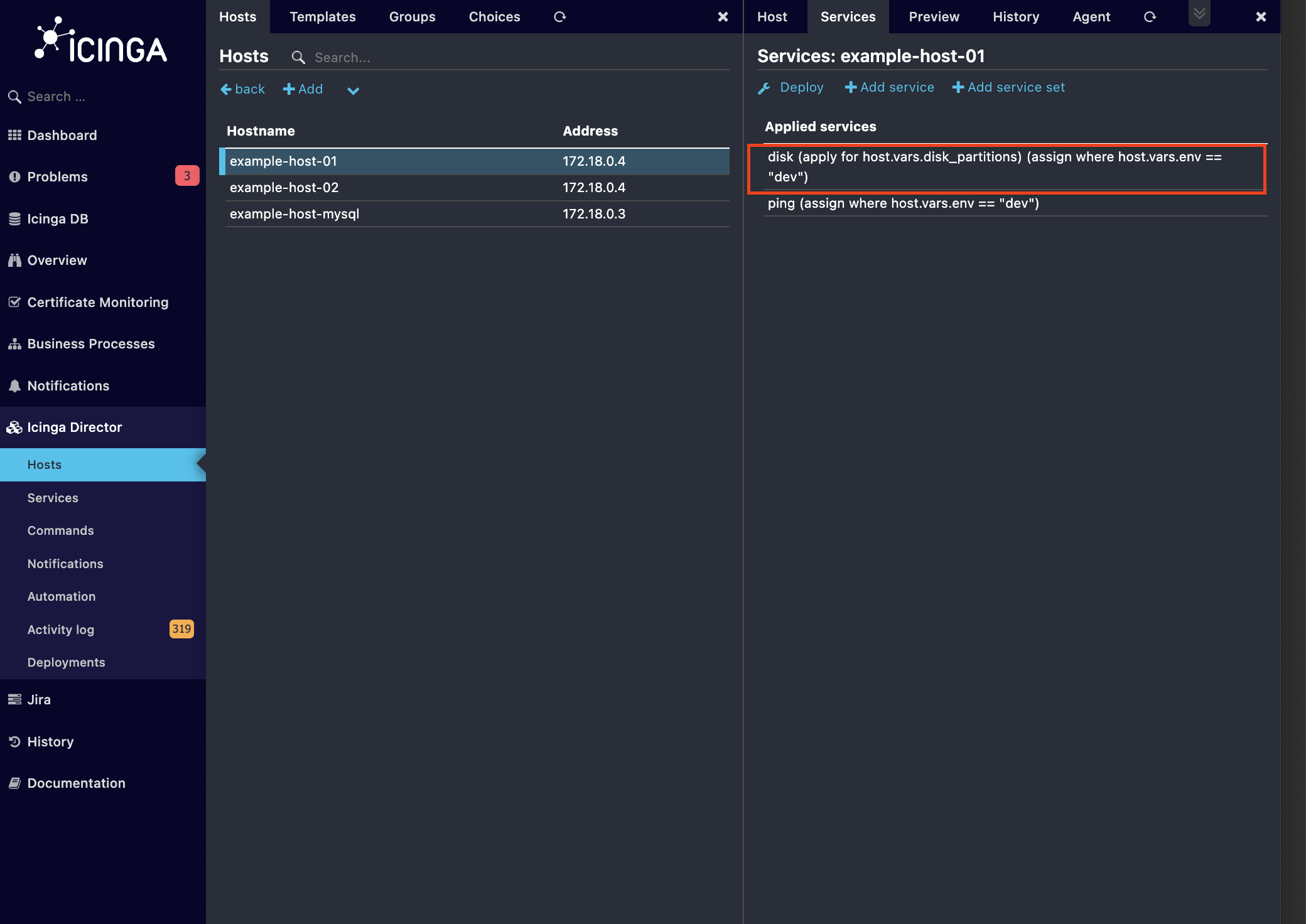This screenshot has width=1306, height=924.
Task: Switch to the Host tab
Action: coord(772,16)
